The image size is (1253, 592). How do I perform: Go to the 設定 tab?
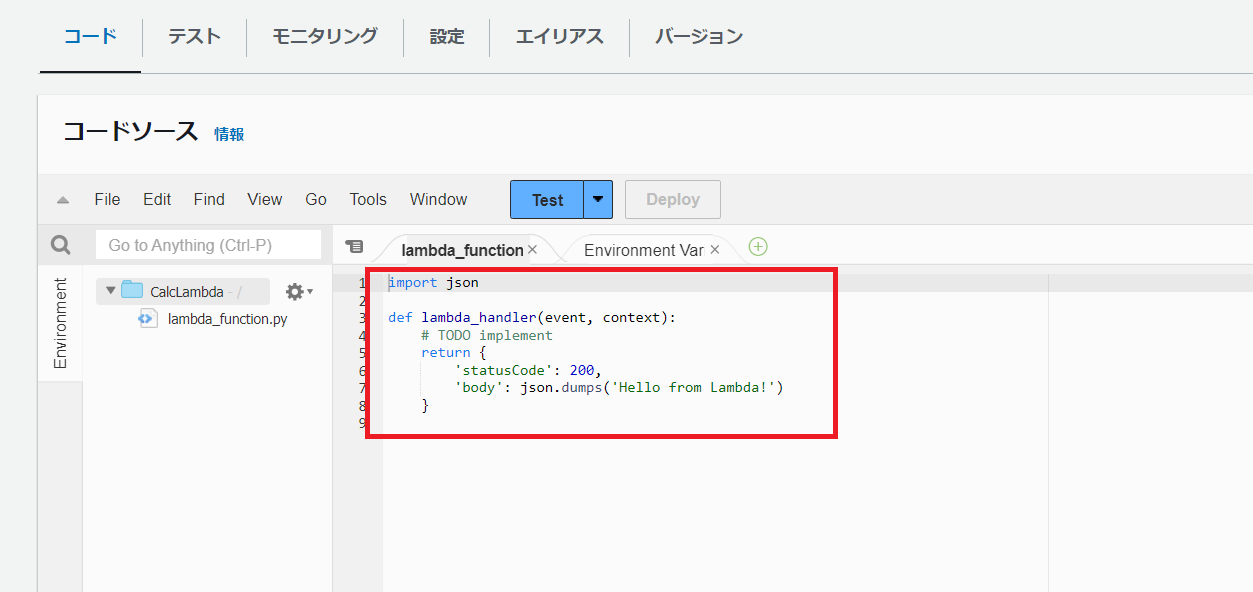point(447,37)
